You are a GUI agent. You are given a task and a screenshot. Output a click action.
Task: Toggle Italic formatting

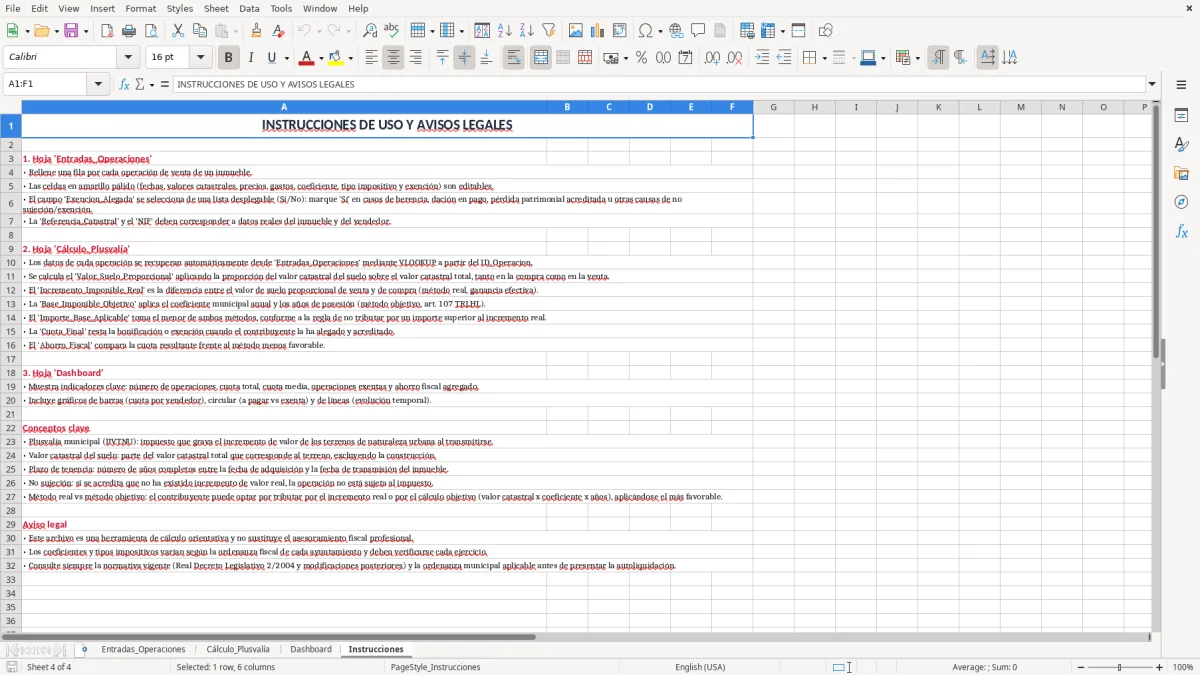coord(251,58)
